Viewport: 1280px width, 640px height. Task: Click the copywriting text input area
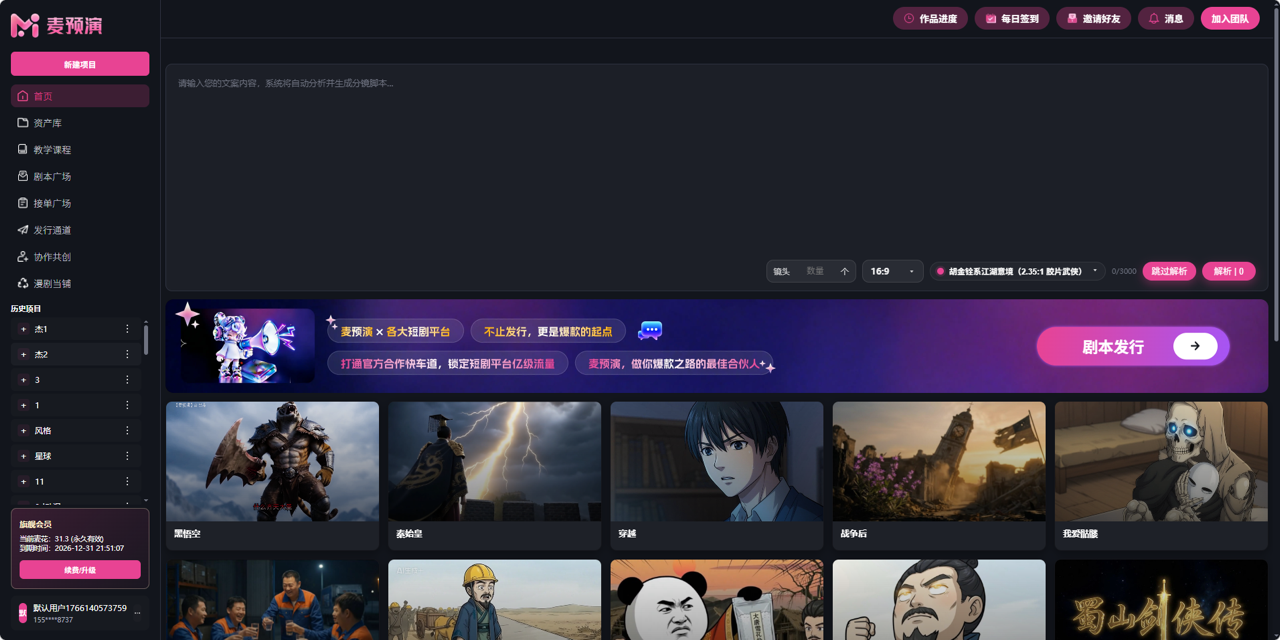[716, 165]
